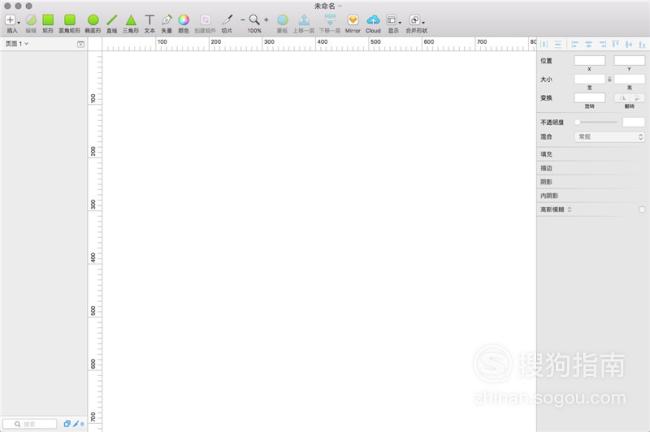Open the Mirror toolbar button
This screenshot has height=432, width=650.
(x=353, y=20)
